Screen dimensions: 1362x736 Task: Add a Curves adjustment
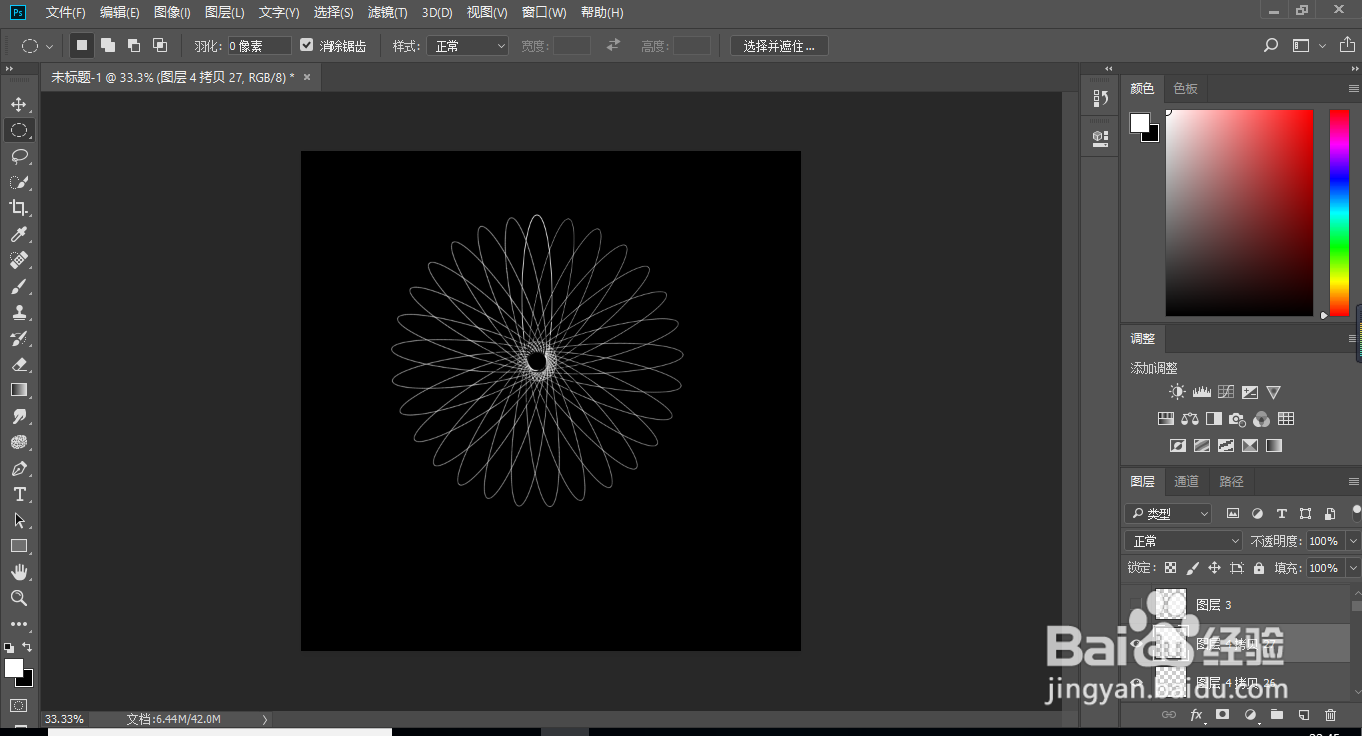point(1226,392)
